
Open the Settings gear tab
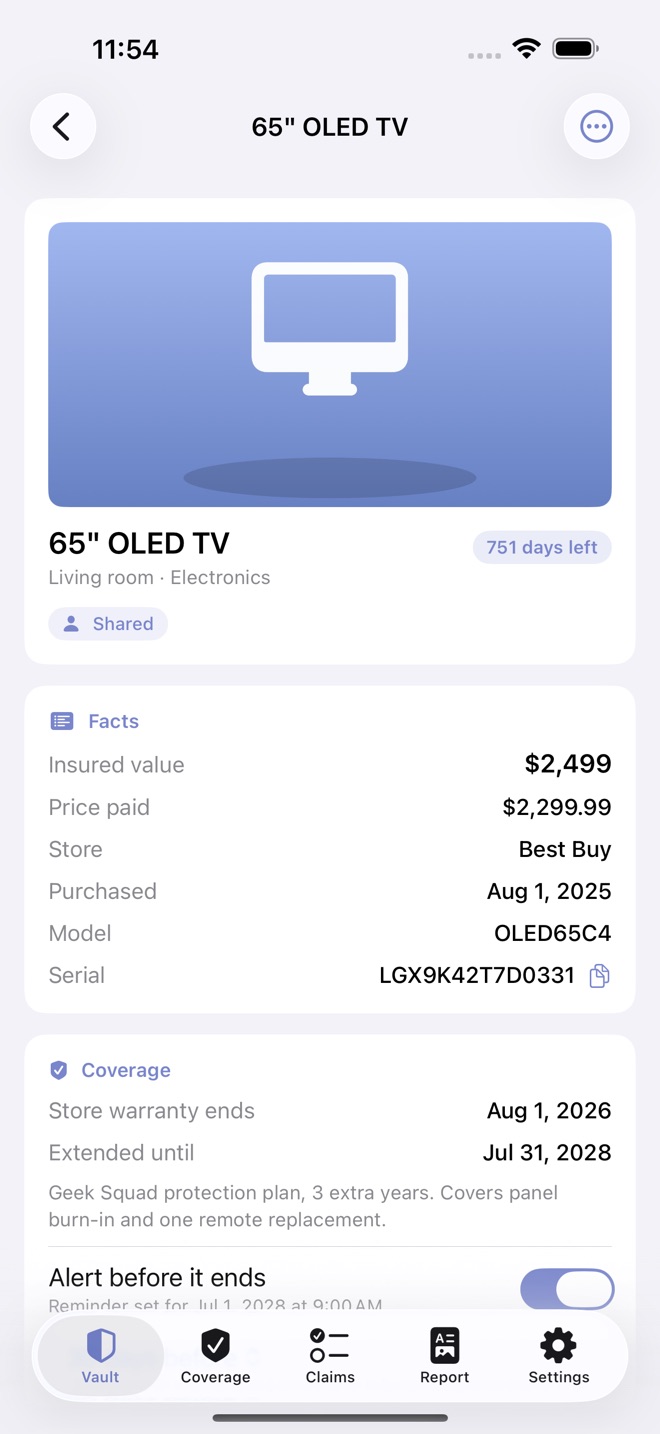pyautogui.click(x=558, y=1356)
